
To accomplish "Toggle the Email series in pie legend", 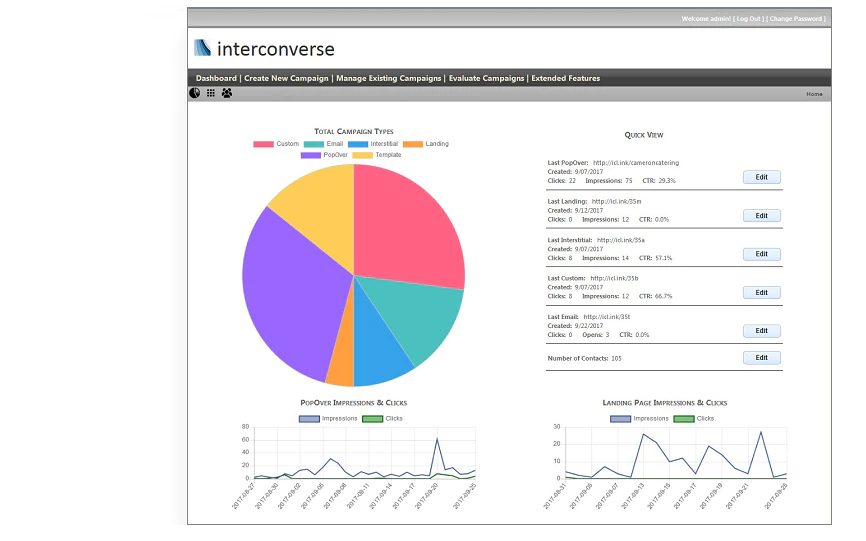I will 324,144.
